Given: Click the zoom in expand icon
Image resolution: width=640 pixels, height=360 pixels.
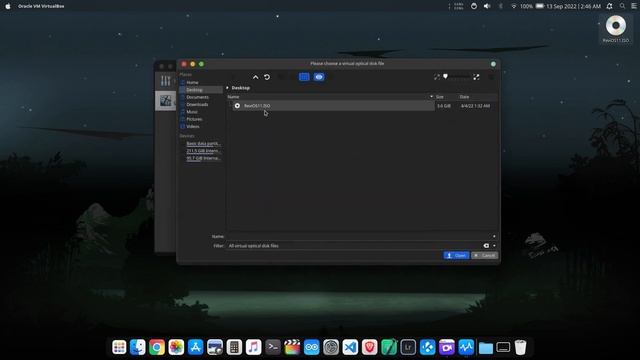Looking at the screenshot, I should pyautogui.click(x=476, y=77).
